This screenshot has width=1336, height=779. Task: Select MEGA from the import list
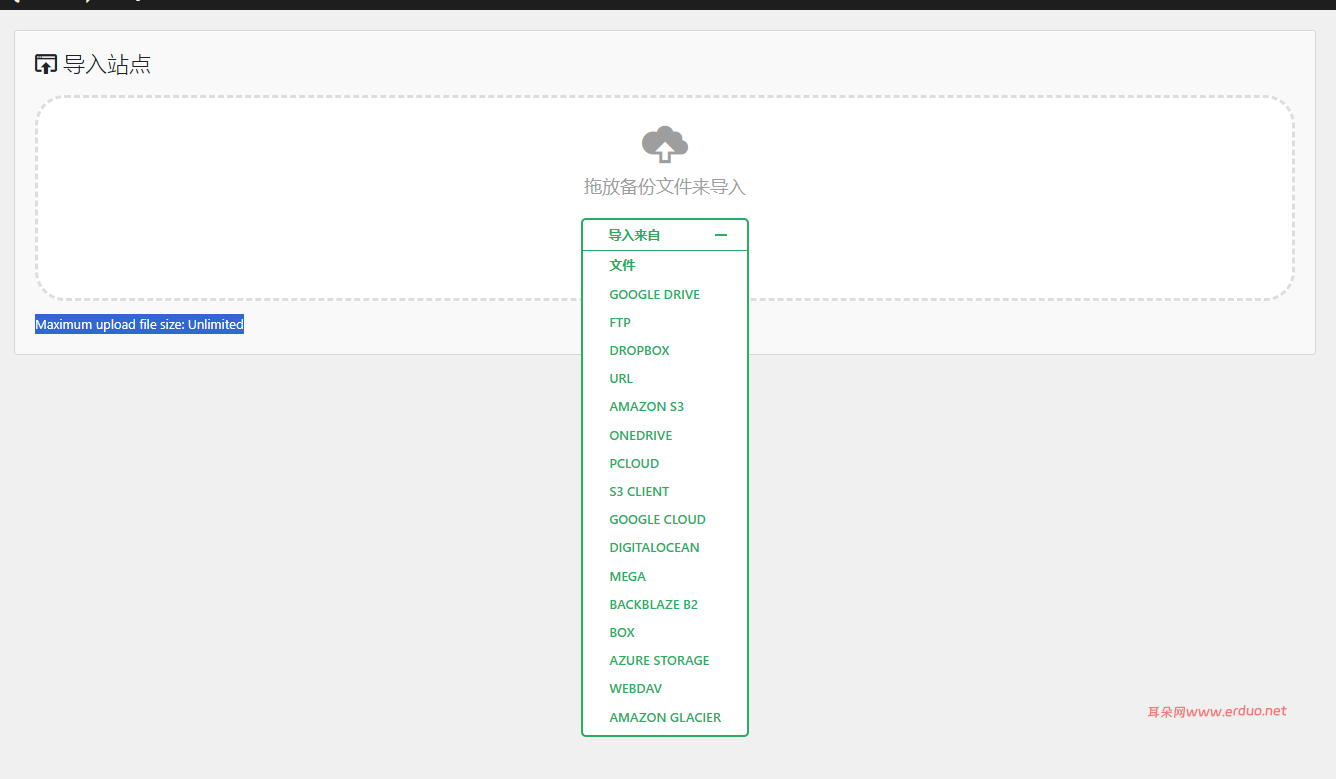pyautogui.click(x=627, y=576)
